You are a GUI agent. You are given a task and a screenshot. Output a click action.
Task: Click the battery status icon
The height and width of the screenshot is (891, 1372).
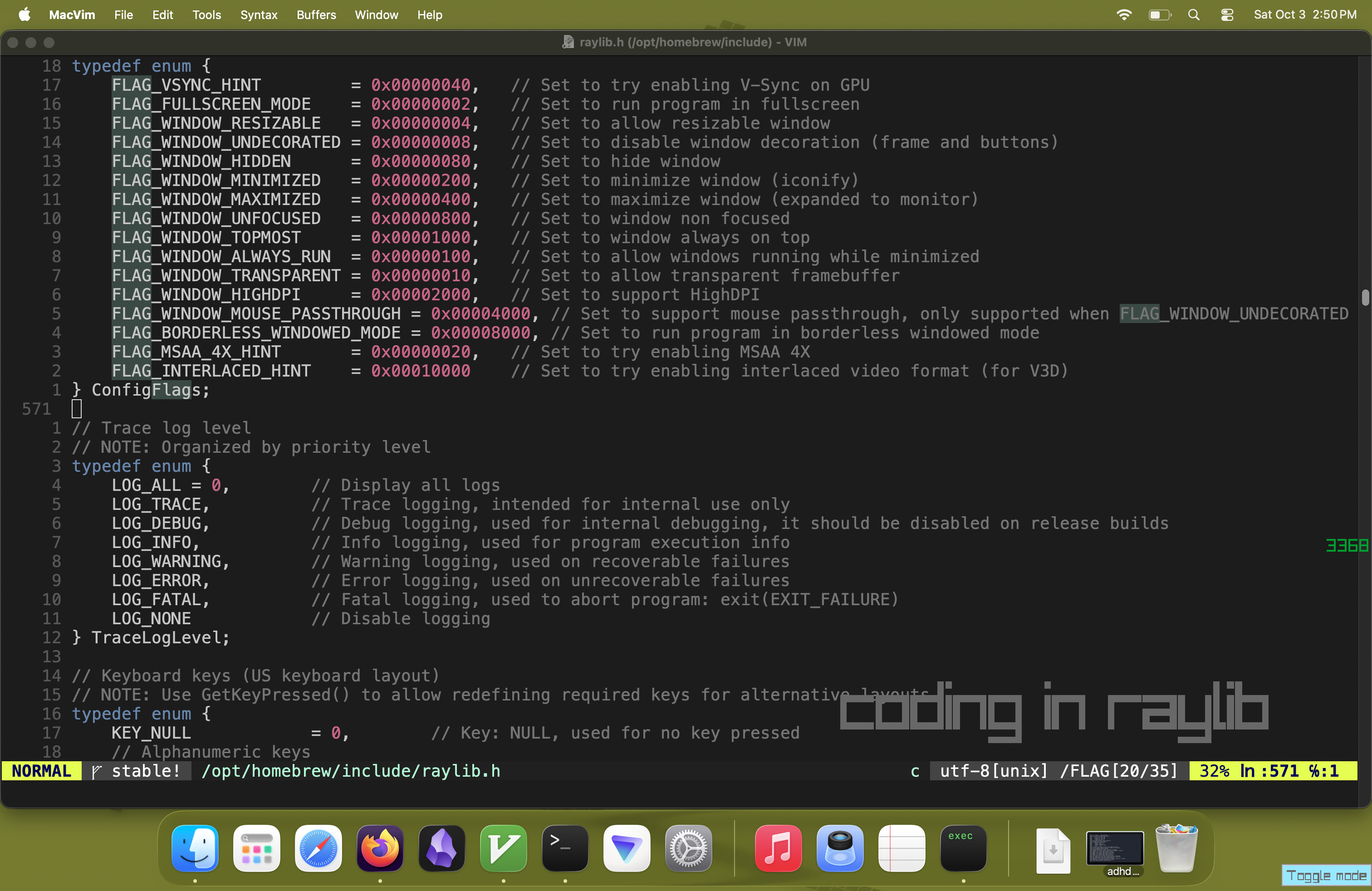tap(1160, 15)
